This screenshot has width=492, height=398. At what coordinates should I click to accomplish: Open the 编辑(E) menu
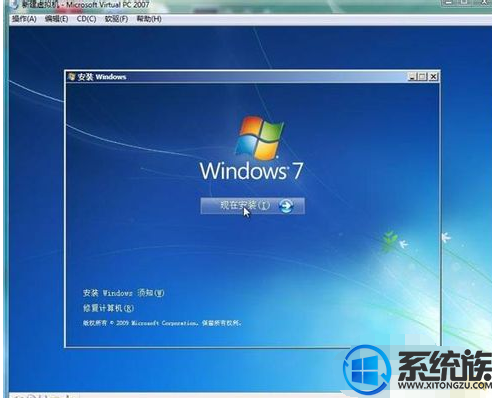(x=56, y=19)
